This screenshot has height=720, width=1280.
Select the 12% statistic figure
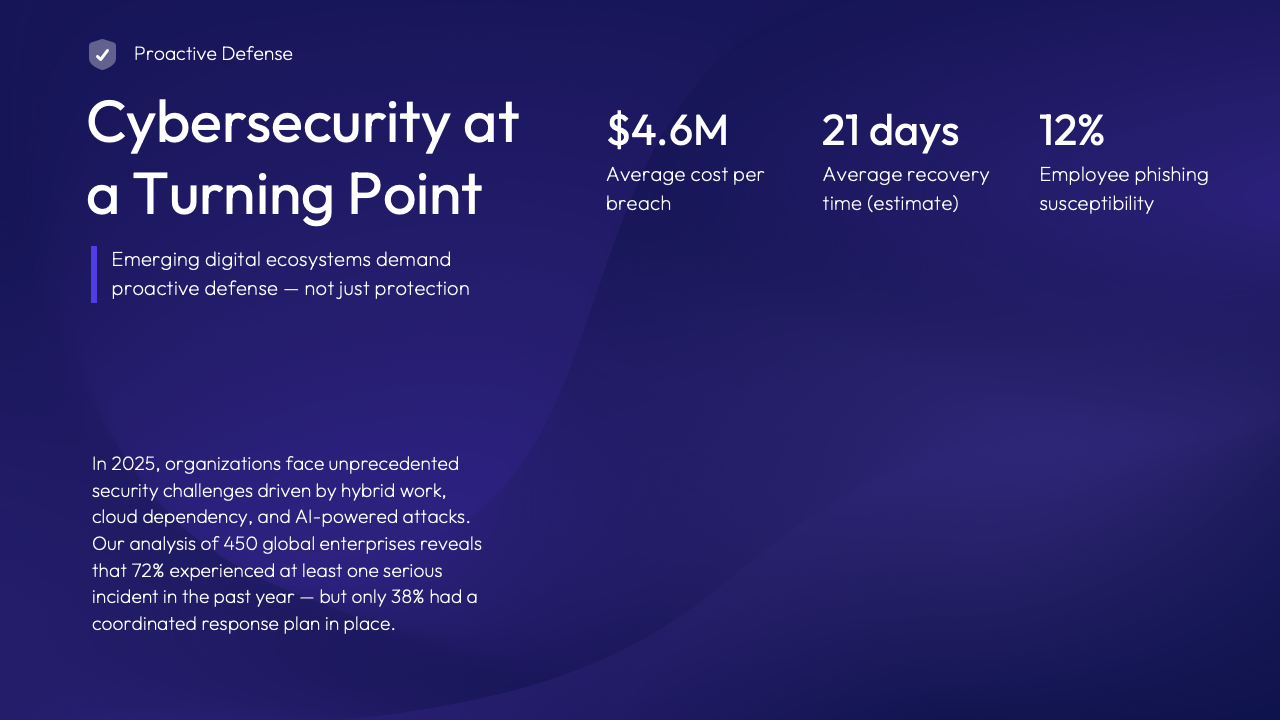tap(1071, 131)
